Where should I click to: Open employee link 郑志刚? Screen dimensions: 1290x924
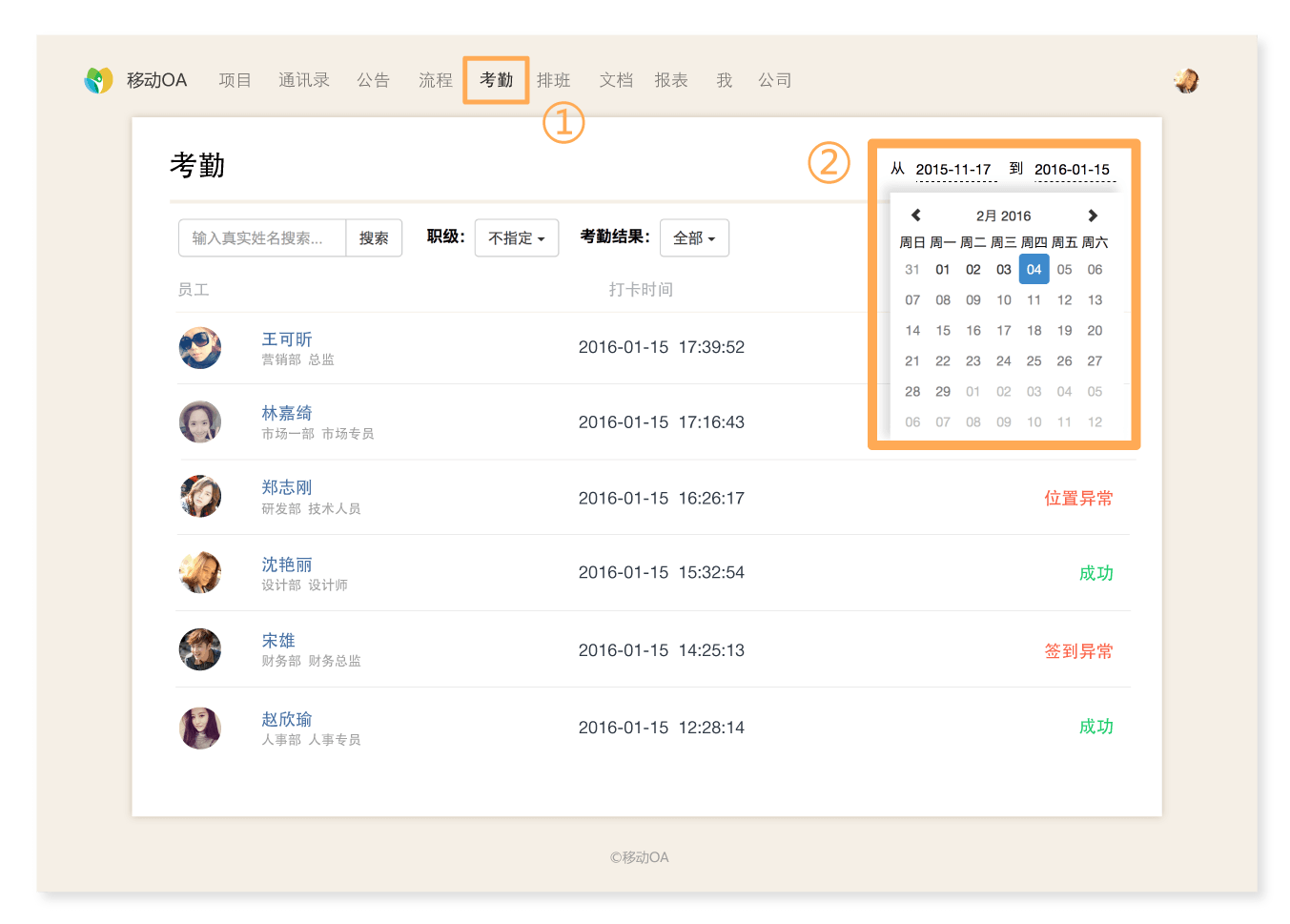287,487
